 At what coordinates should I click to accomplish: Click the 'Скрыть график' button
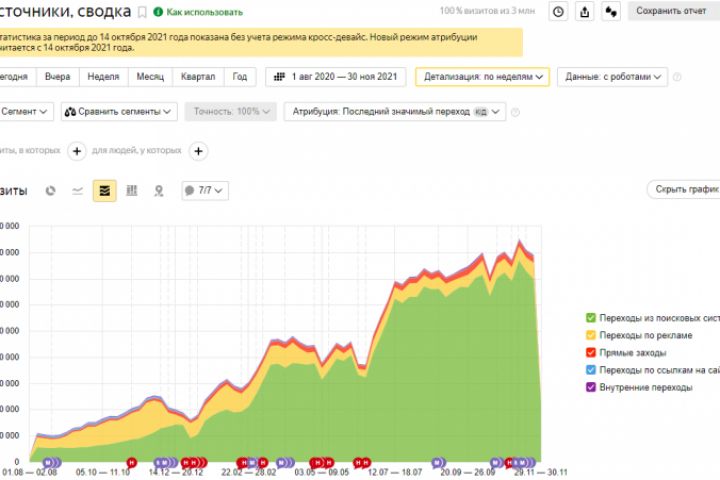684,189
